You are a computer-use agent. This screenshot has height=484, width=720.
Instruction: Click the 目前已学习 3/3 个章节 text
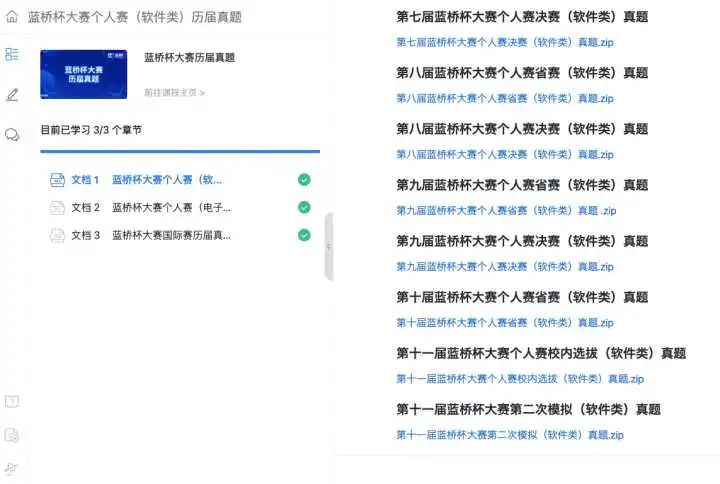click(x=91, y=130)
